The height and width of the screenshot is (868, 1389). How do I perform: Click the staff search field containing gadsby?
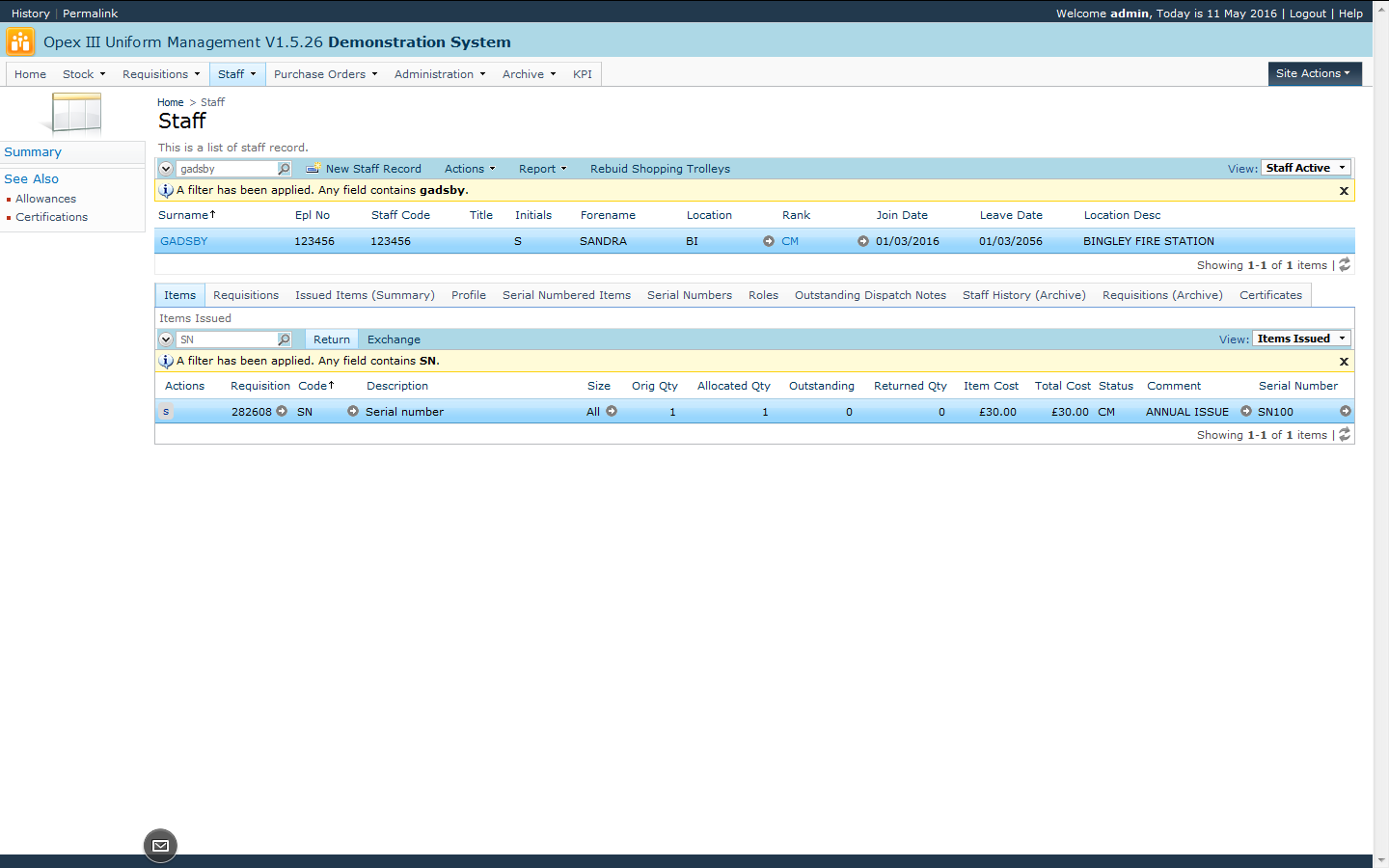(x=227, y=169)
